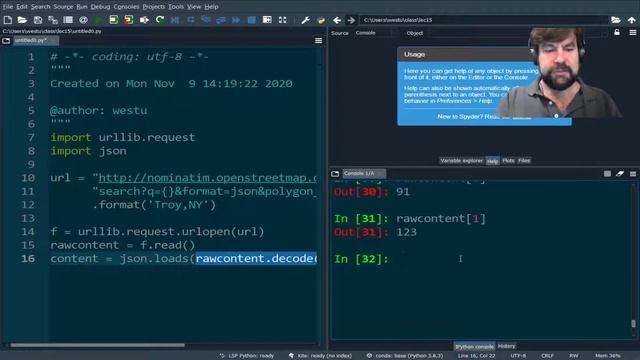Browse for a working directory
This screenshot has height=360, width=640.
pos(616,20)
